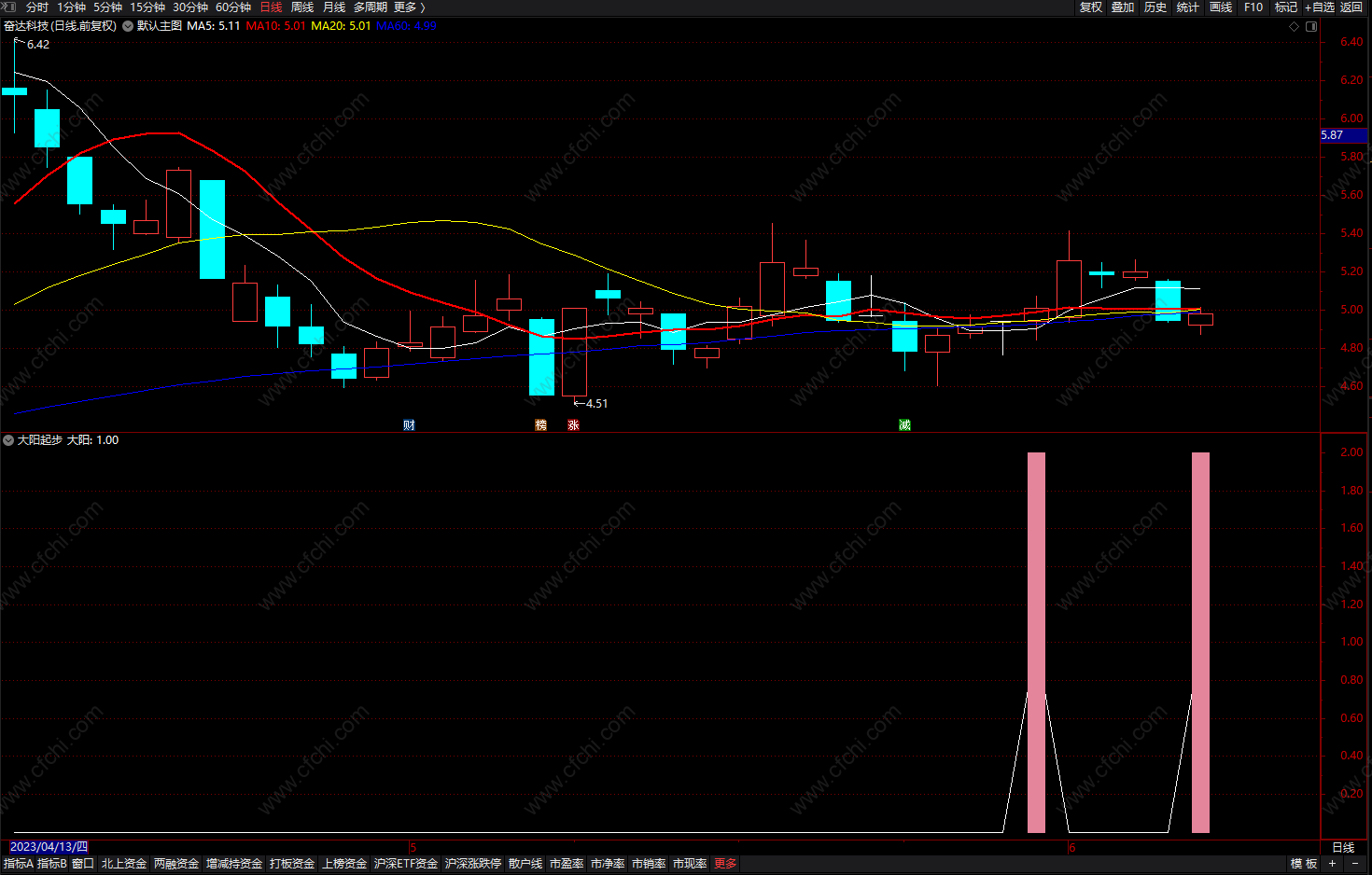Image resolution: width=1372 pixels, height=875 pixels.
Task: Click the red 涨 marker icon
Action: pyautogui.click(x=573, y=425)
